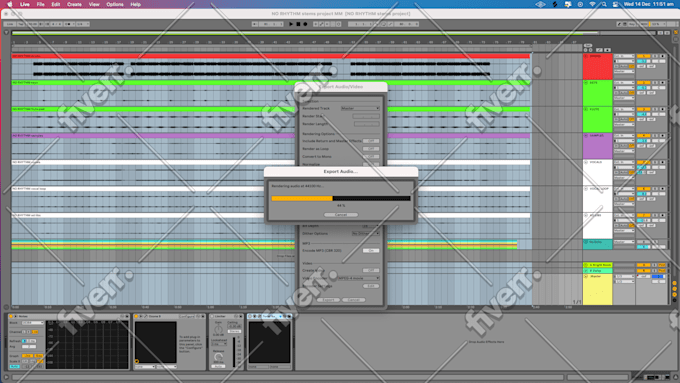
Task: Fold the VOCALS track
Action: (x=586, y=162)
